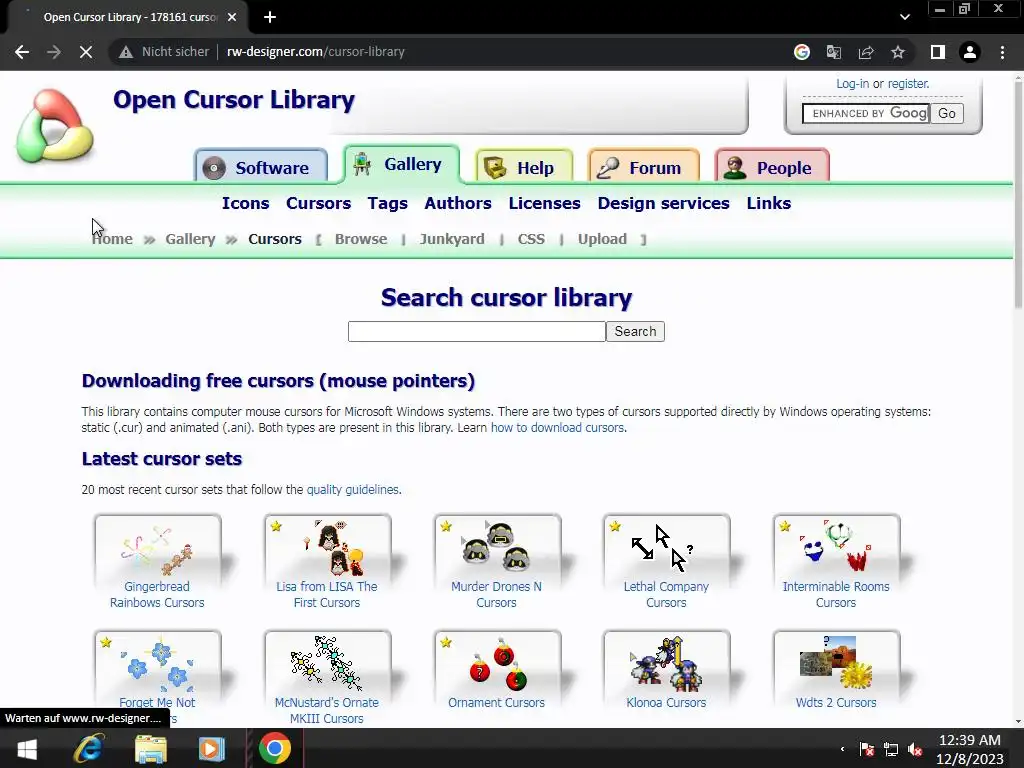
Task: Open Chrome three-dot menu
Action: coord(1002,52)
